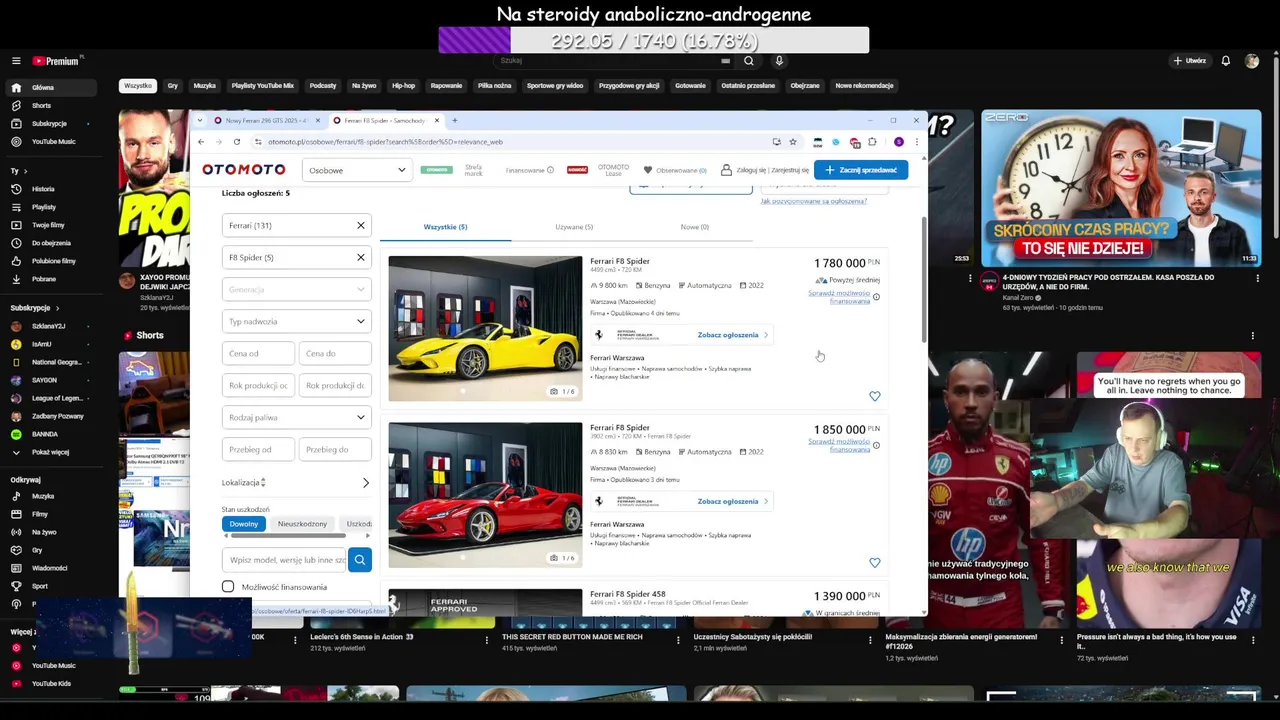Open the browser three-dot menu
Screen dimensions: 1280x720
(x=916, y=142)
